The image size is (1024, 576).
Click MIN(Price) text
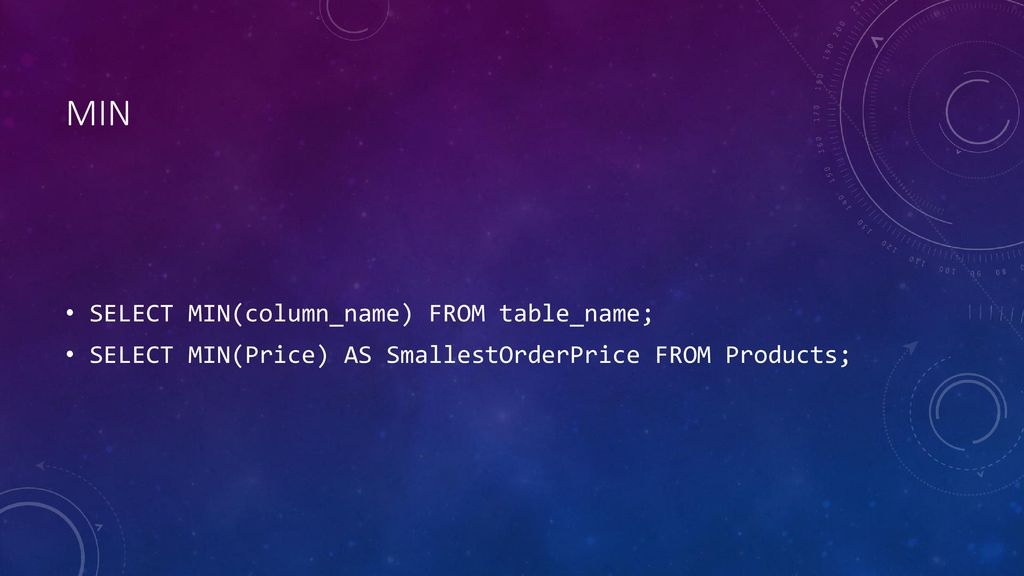tap(258, 355)
